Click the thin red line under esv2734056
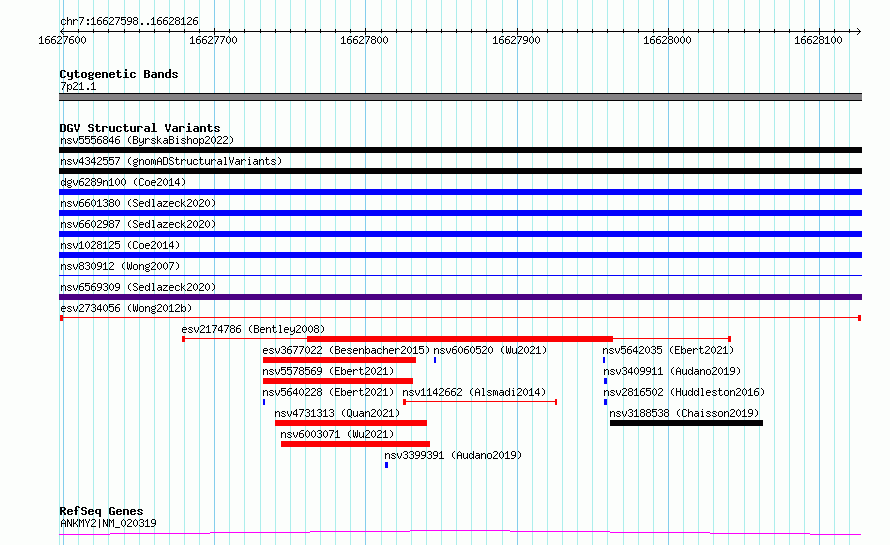This screenshot has height=545, width=890. [460, 318]
